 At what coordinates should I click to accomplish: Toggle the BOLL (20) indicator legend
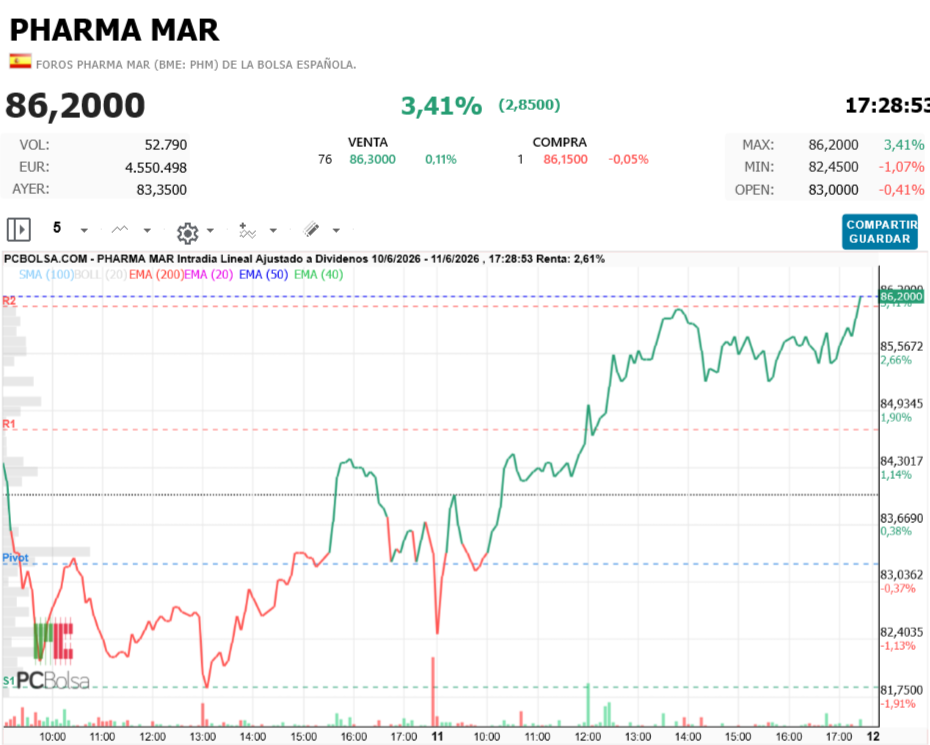[x=100, y=275]
